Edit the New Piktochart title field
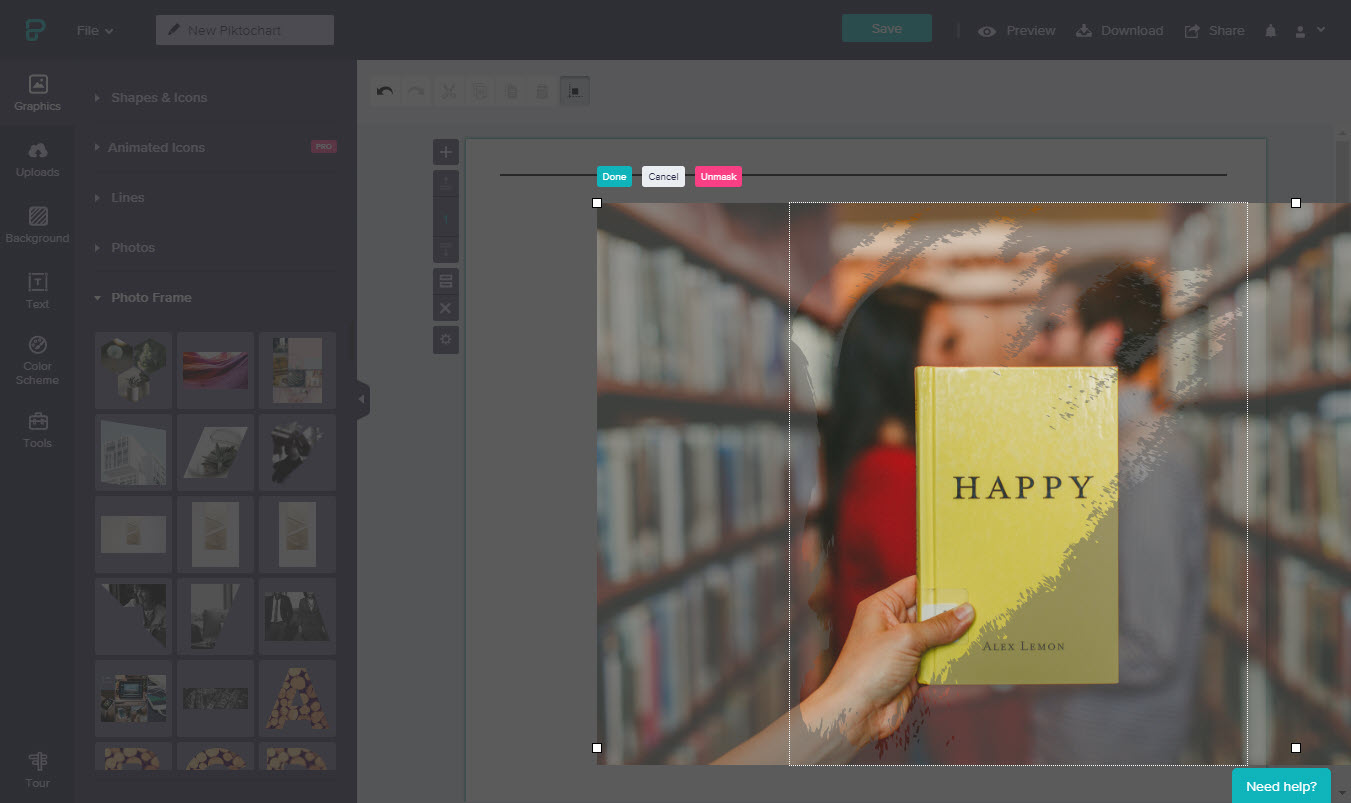Image resolution: width=1351 pixels, height=803 pixels. tap(245, 30)
